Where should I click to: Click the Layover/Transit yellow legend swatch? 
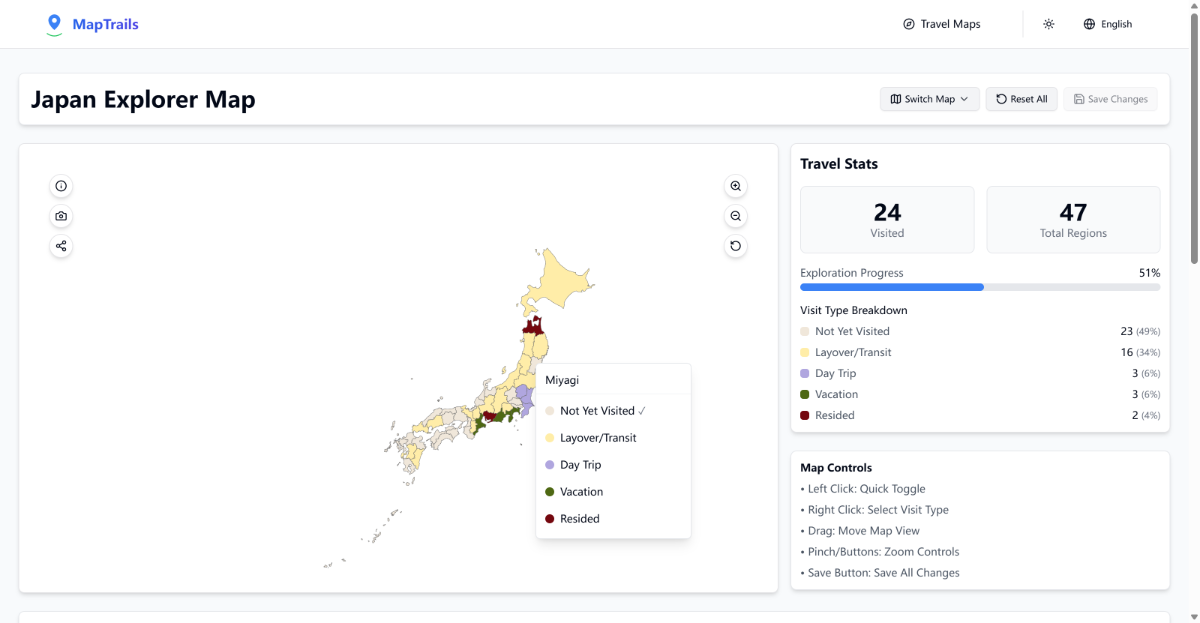pos(805,352)
